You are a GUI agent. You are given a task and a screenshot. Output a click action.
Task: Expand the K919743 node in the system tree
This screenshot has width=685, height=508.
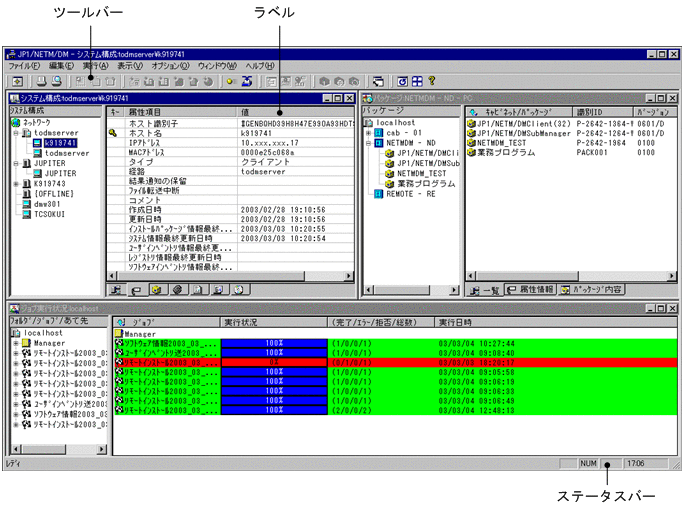(x=14, y=184)
